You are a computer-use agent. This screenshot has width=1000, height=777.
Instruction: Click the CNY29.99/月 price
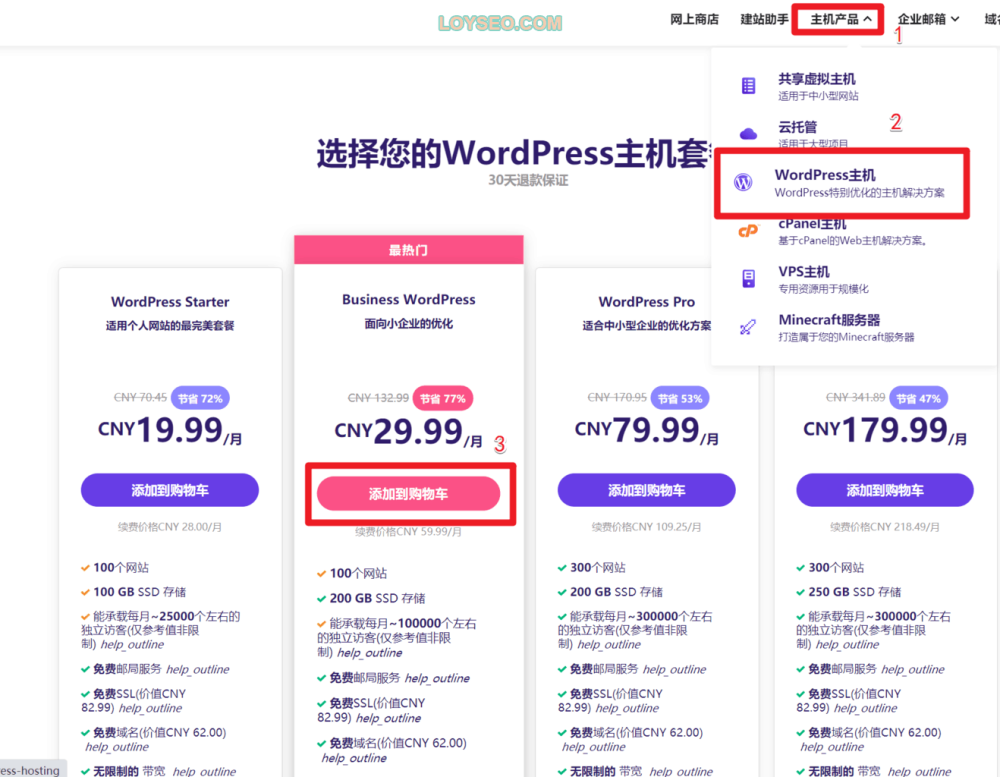click(408, 432)
